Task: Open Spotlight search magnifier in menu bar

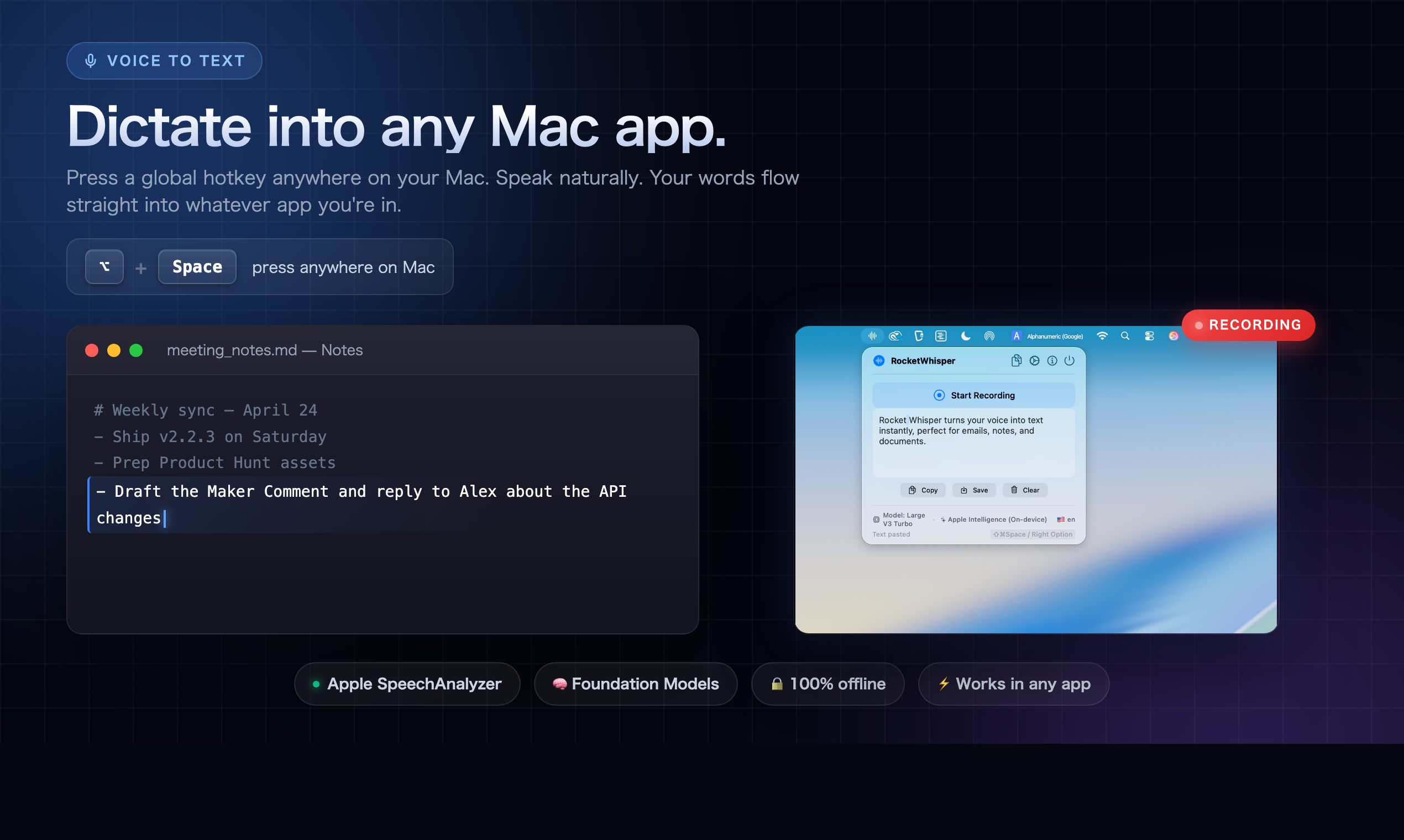Action: pyautogui.click(x=1125, y=335)
